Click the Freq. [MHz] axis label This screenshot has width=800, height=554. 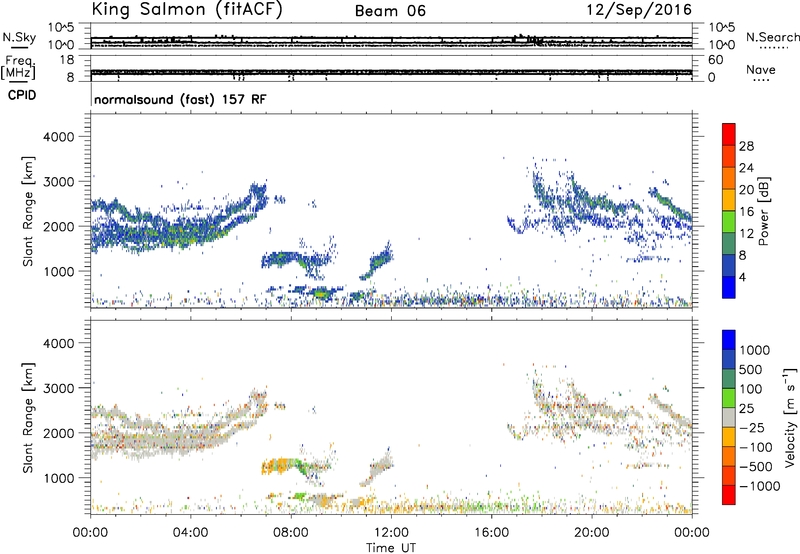click(x=19, y=67)
